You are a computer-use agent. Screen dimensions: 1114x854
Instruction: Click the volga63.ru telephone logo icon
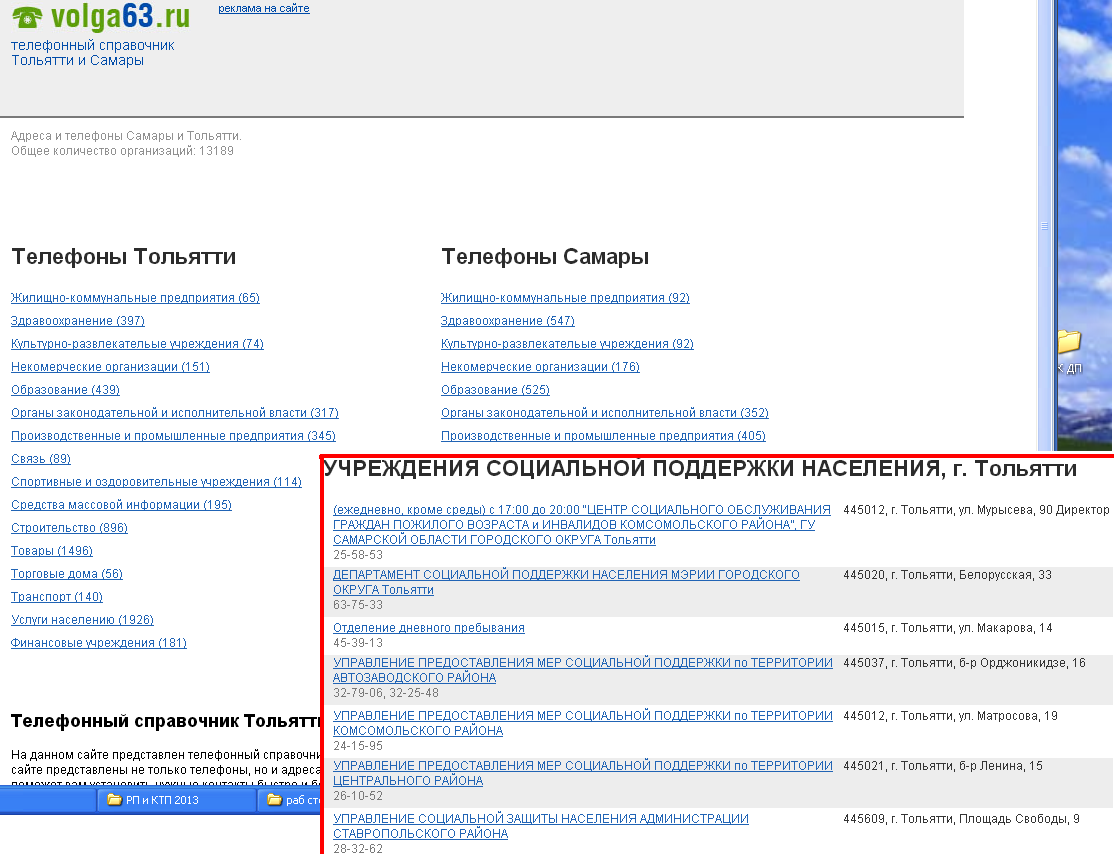click(x=29, y=18)
